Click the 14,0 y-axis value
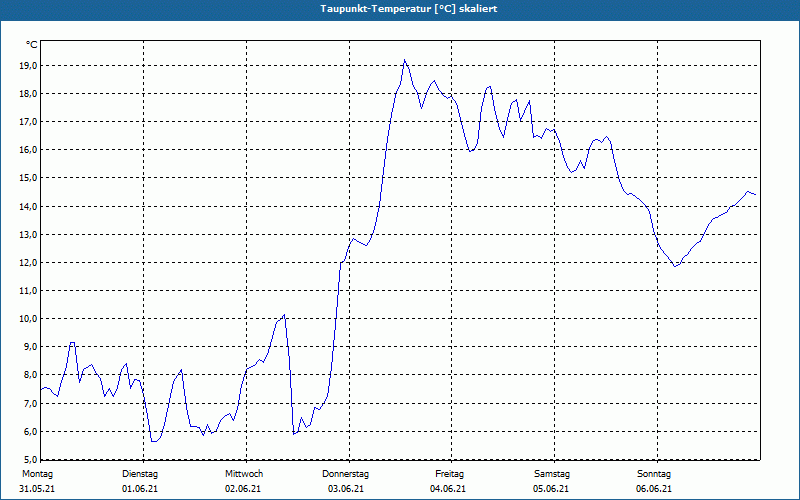The image size is (800, 500). pos(28,207)
